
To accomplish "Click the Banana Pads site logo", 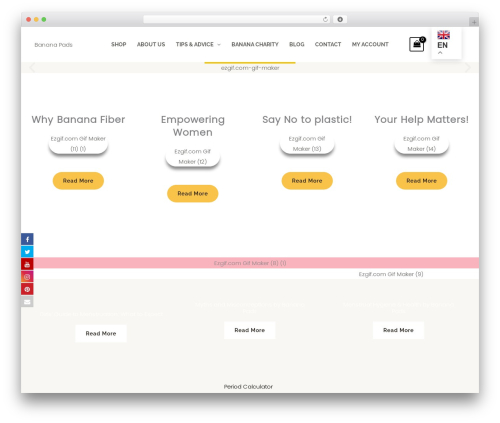I will pos(53,45).
